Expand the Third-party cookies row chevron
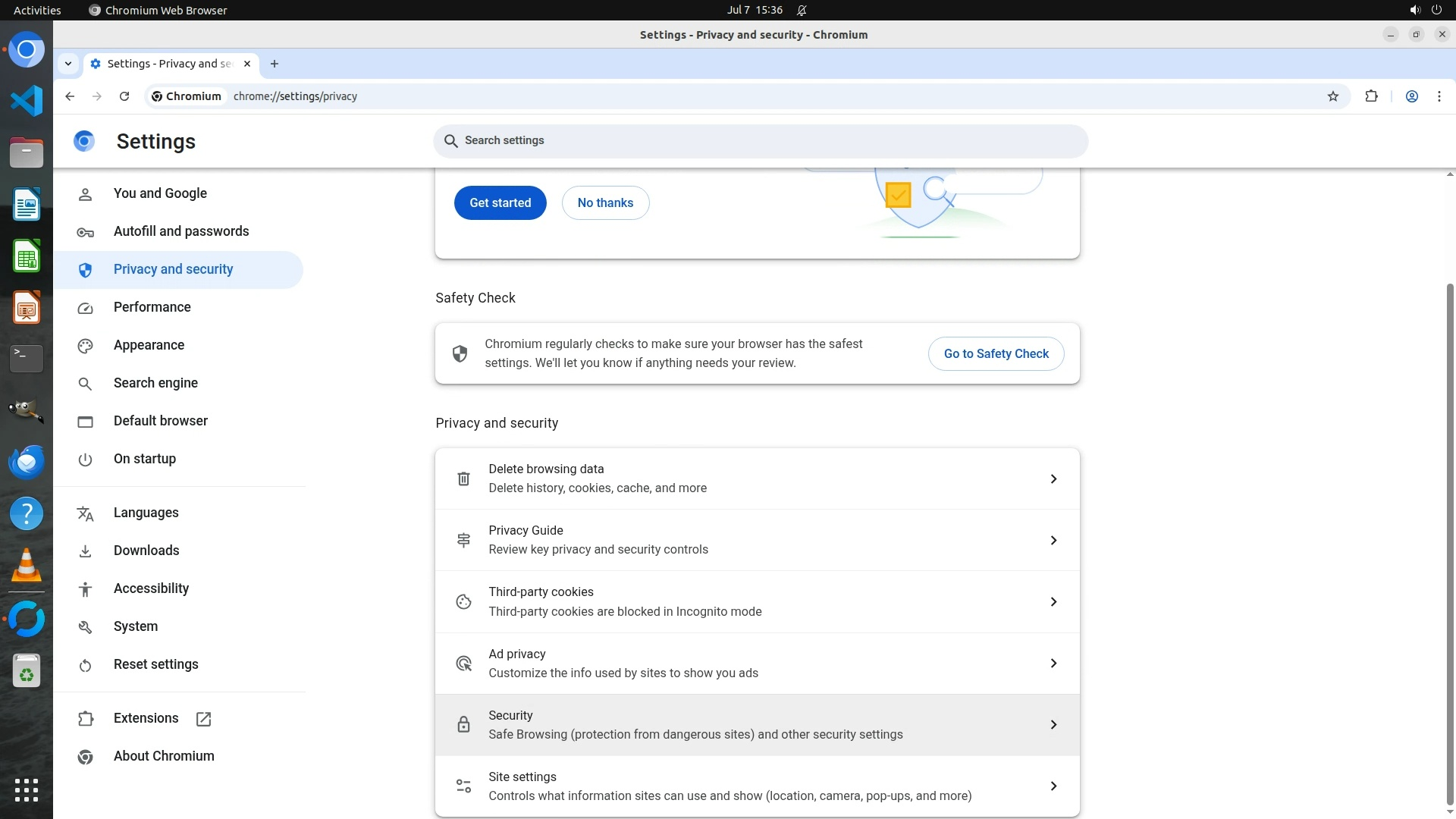This screenshot has width=1456, height=819. pos(1053,601)
